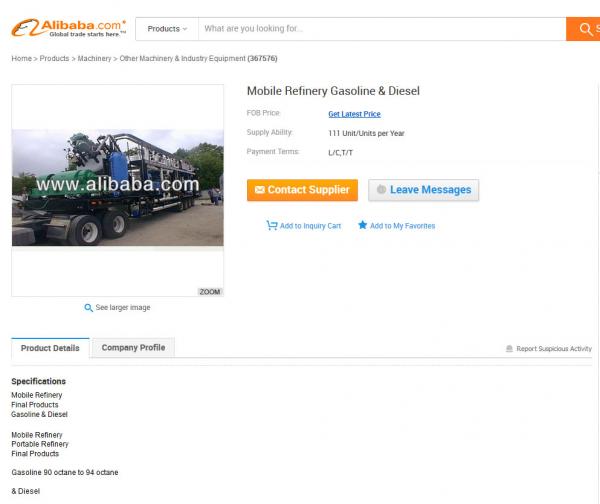This screenshot has height=504, width=600.
Task: Click the ZOOM label on product image
Action: (210, 292)
